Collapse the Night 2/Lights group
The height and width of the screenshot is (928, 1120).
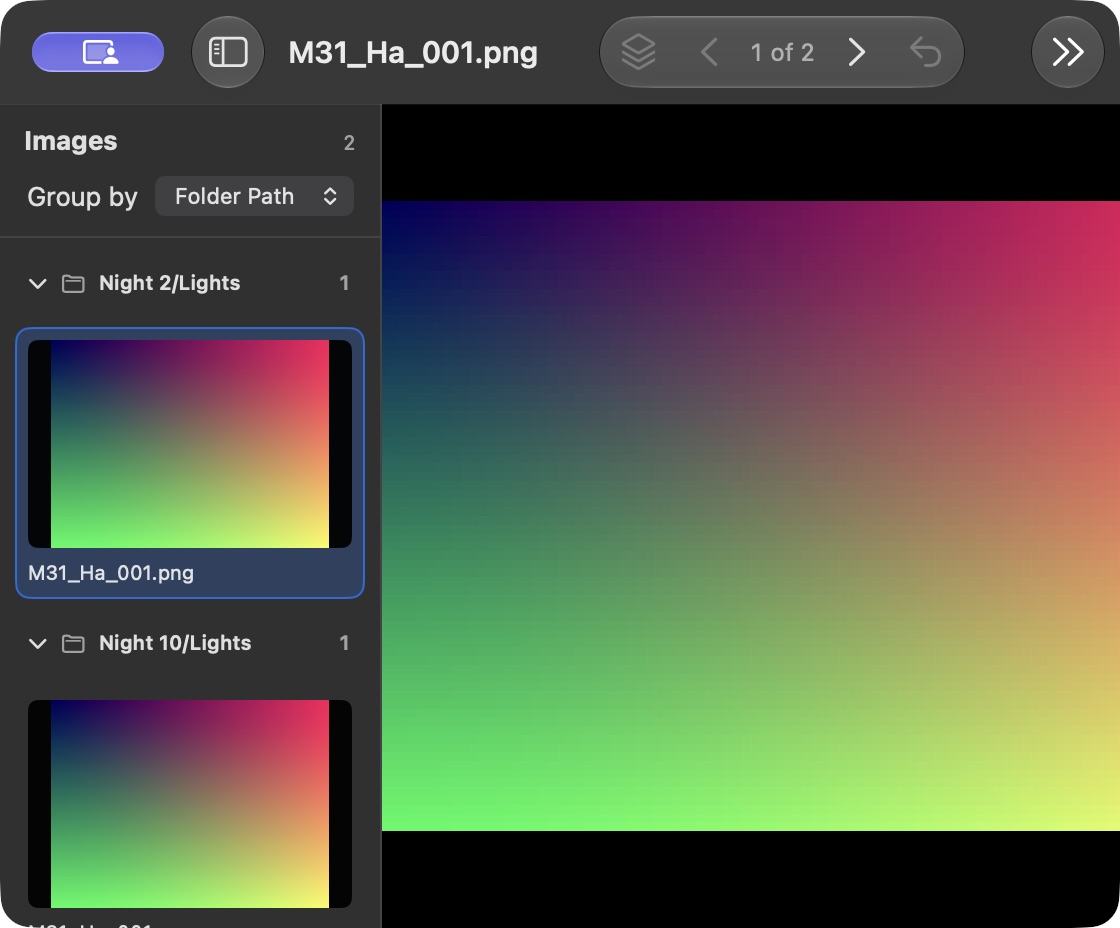coord(37,284)
